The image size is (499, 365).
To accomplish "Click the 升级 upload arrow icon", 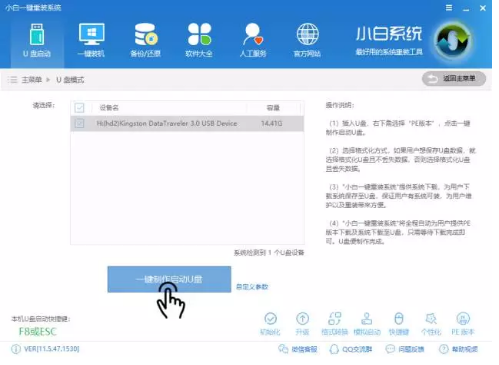I will [302, 319].
